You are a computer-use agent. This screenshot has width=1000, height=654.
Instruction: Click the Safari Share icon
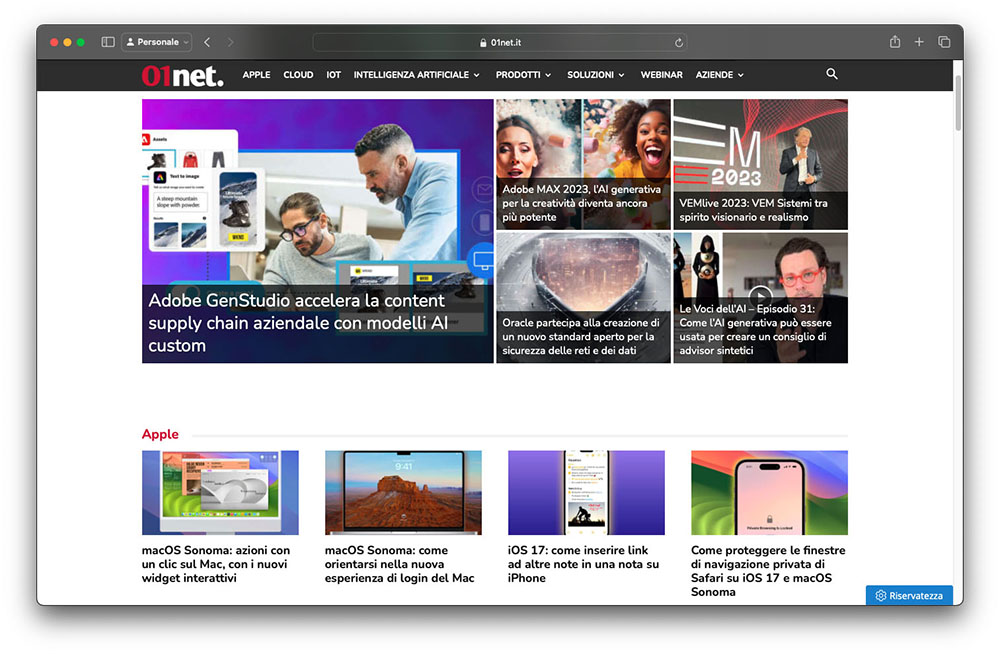(895, 42)
